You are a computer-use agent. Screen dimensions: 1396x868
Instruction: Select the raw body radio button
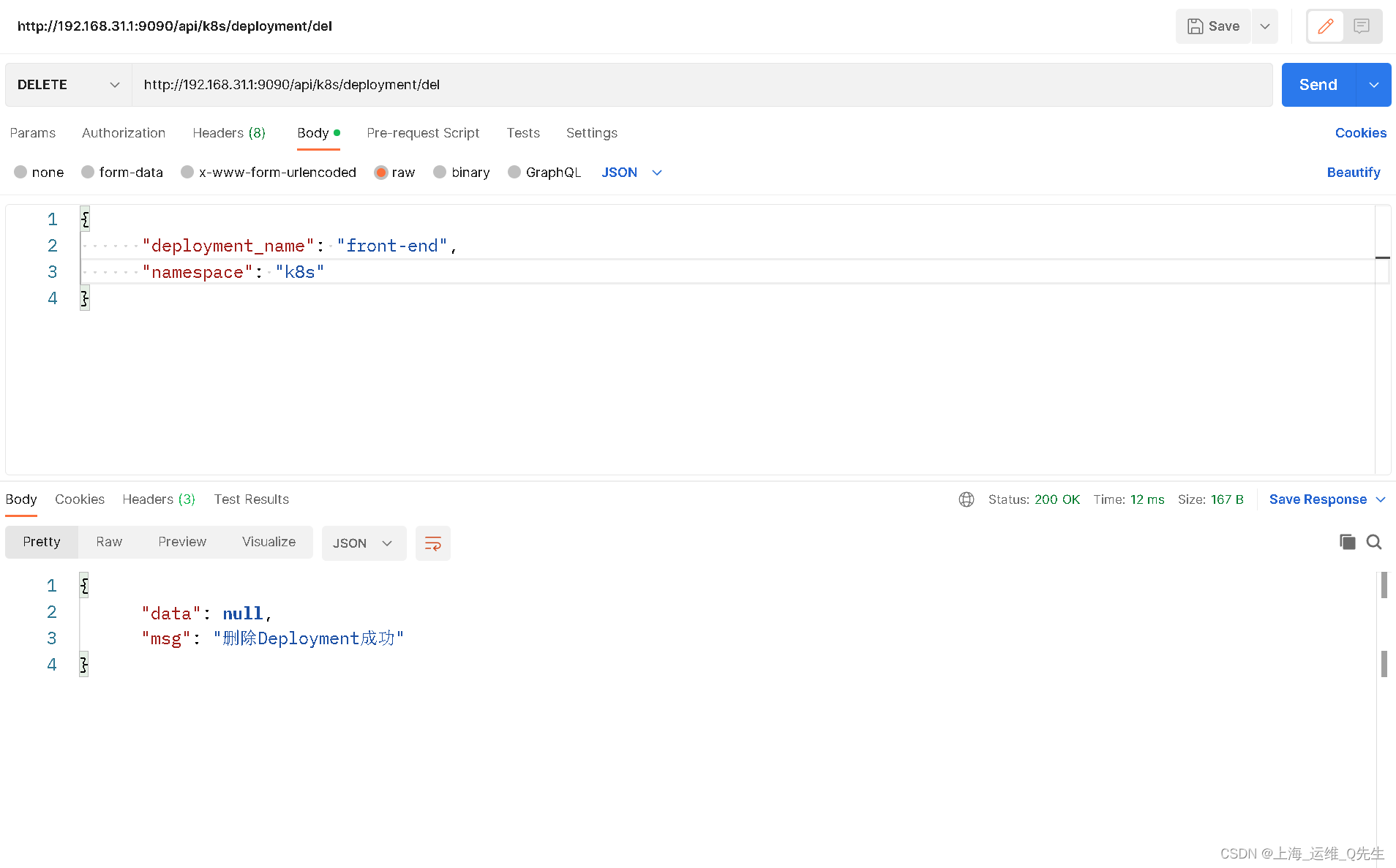point(380,172)
